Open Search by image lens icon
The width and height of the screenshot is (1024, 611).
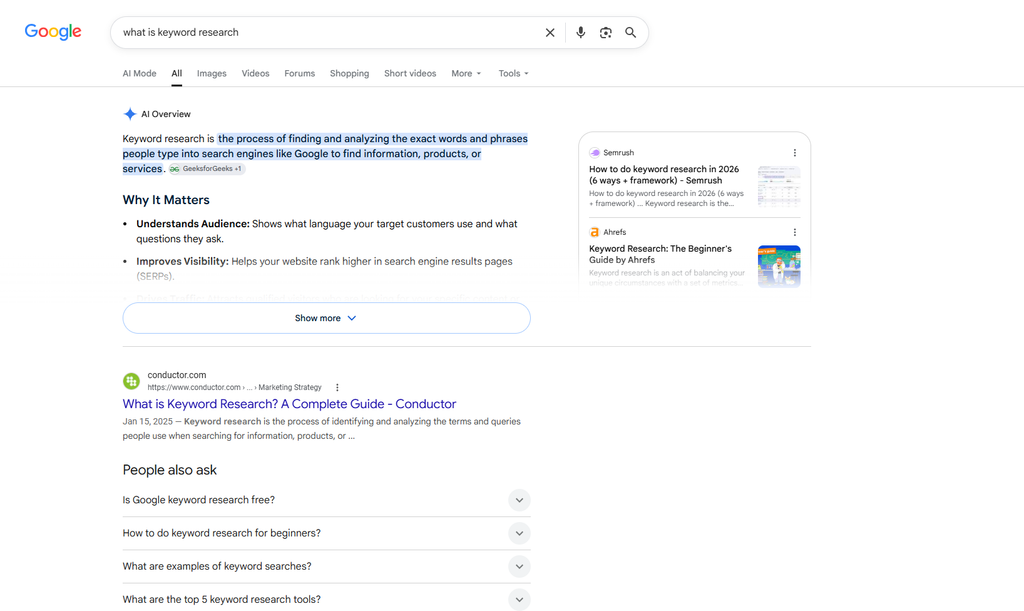click(x=605, y=33)
